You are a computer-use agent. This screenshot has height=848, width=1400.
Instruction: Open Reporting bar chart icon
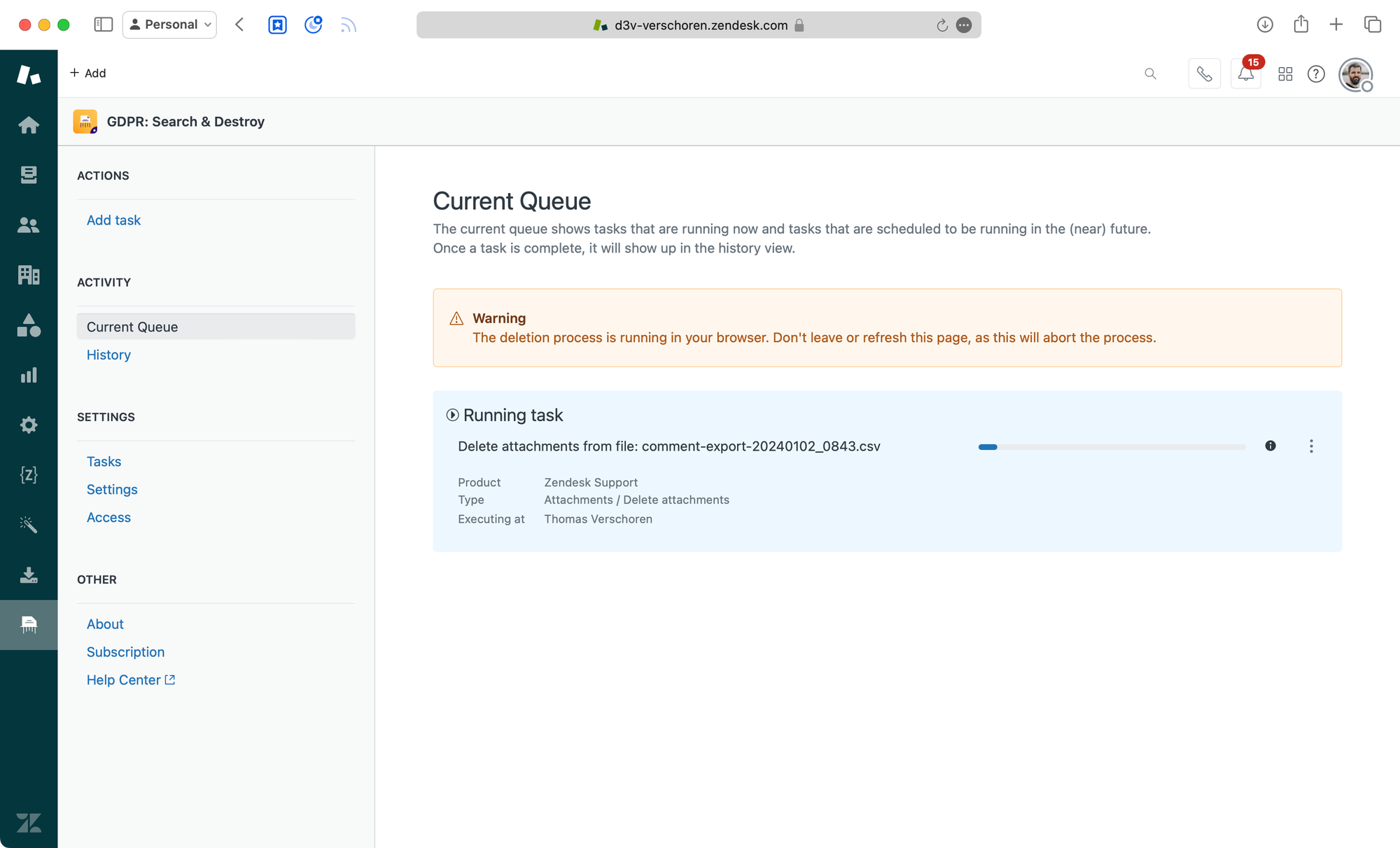[29, 375]
